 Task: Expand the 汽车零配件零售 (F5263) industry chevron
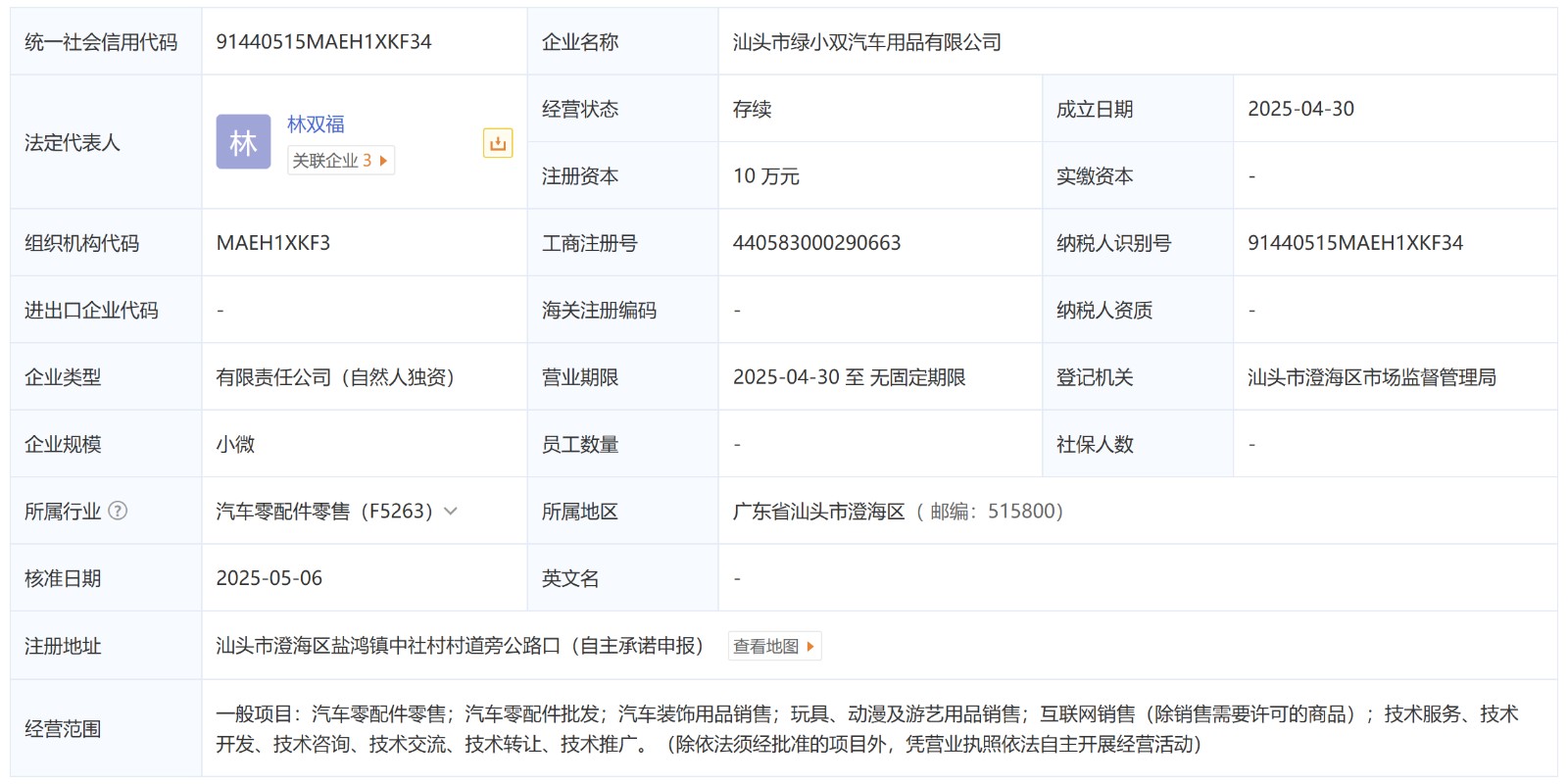pyautogui.click(x=451, y=511)
